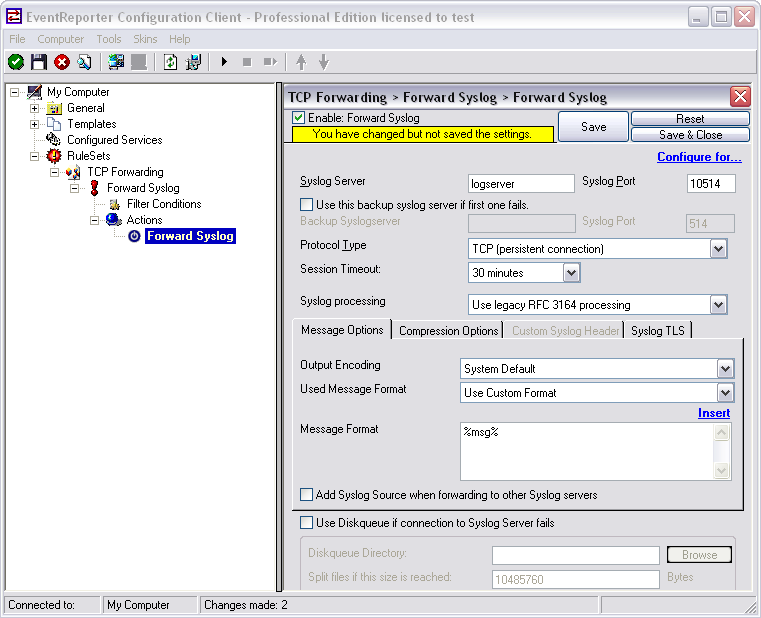Click the EventReporter application title icon
This screenshot has width=761, height=618.
(x=14, y=17)
